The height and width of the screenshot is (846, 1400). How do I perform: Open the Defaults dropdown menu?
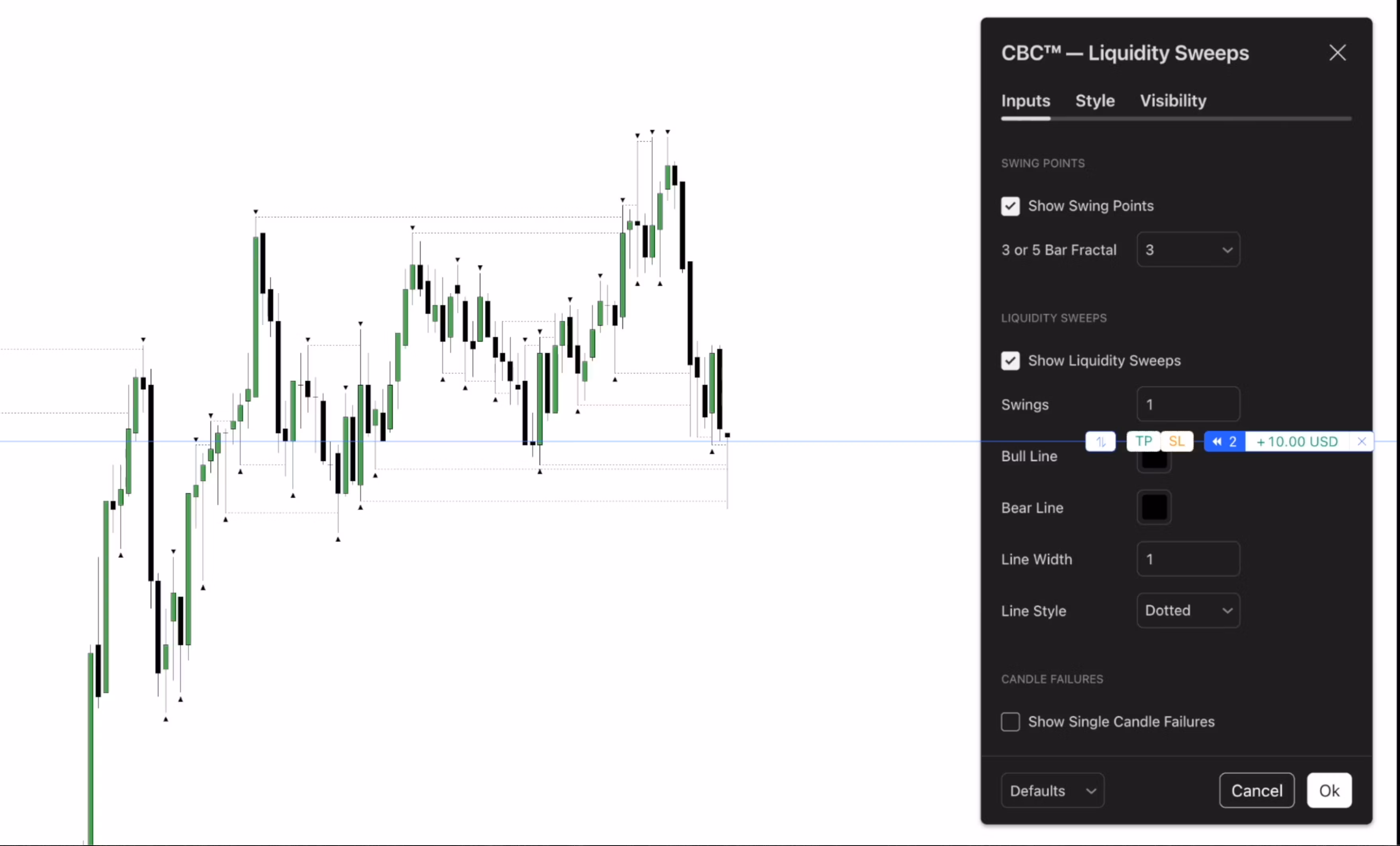(x=1052, y=790)
